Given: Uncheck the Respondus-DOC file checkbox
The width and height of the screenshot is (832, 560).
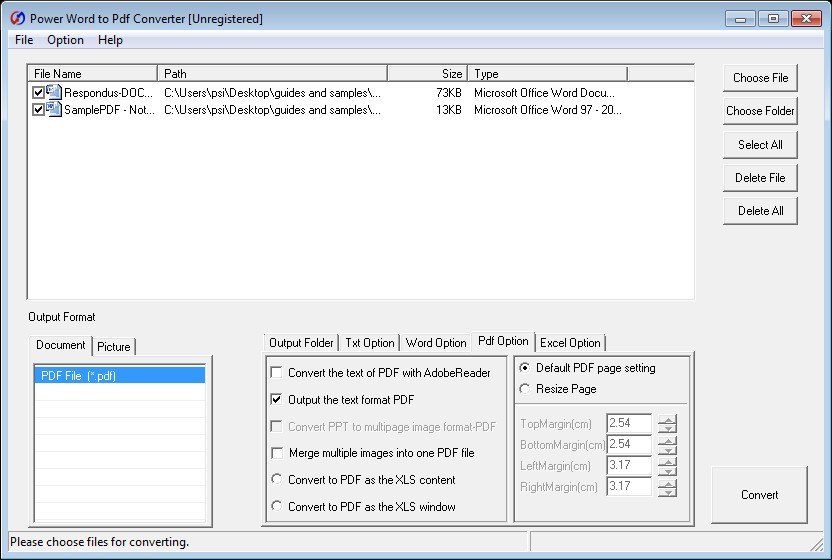Looking at the screenshot, I should tap(38, 92).
